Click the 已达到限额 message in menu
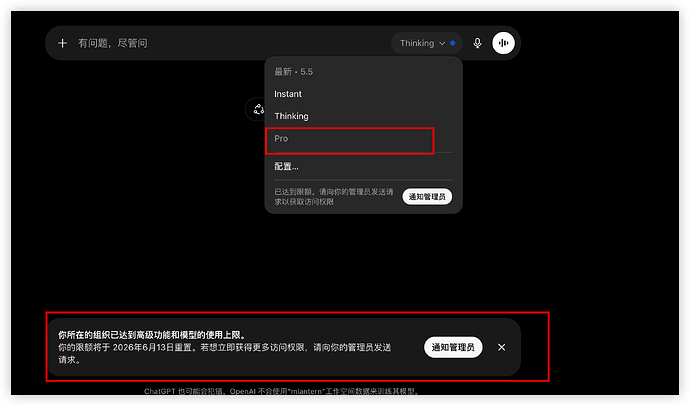 point(334,197)
